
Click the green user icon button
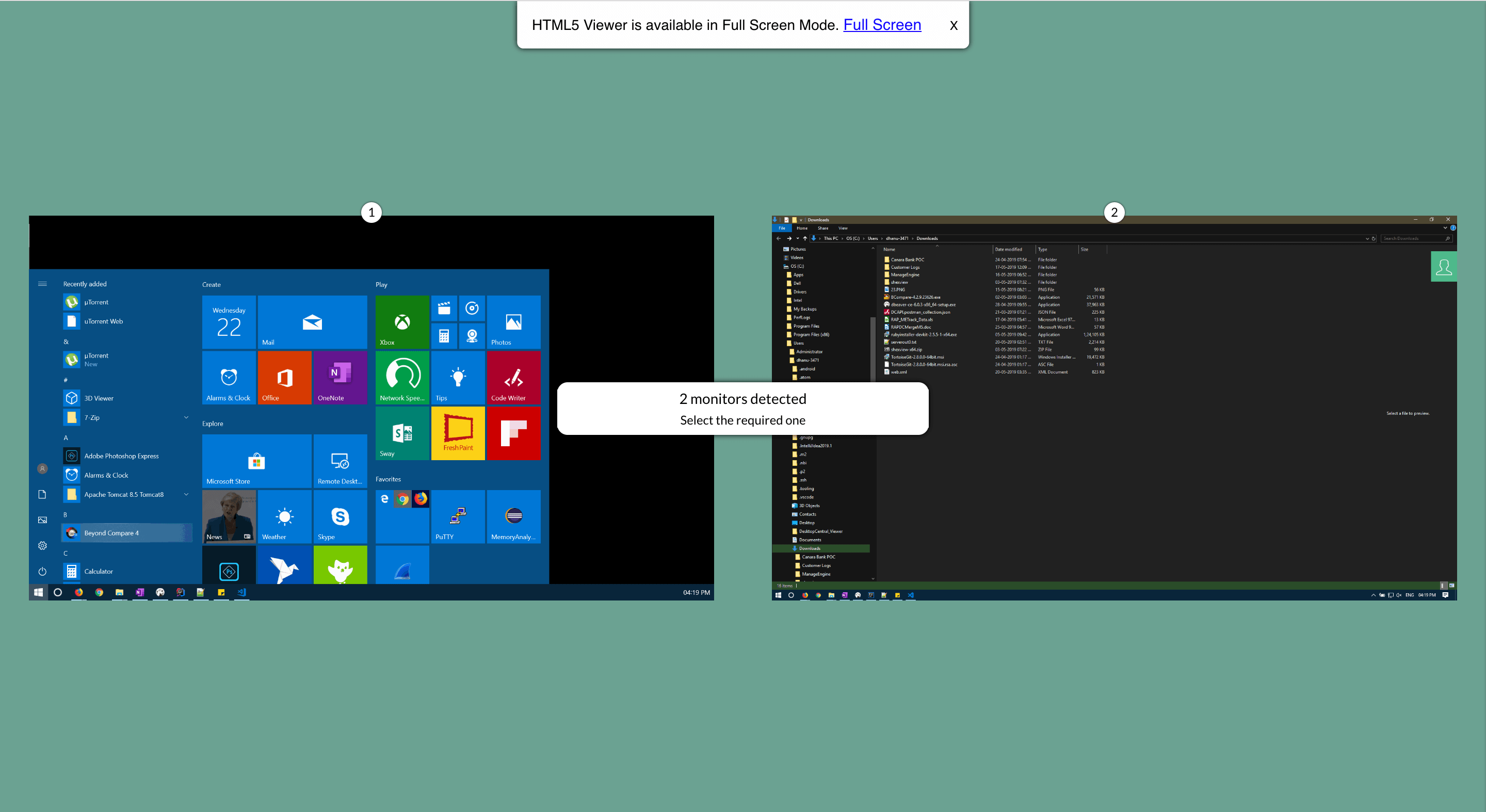pos(1443,267)
